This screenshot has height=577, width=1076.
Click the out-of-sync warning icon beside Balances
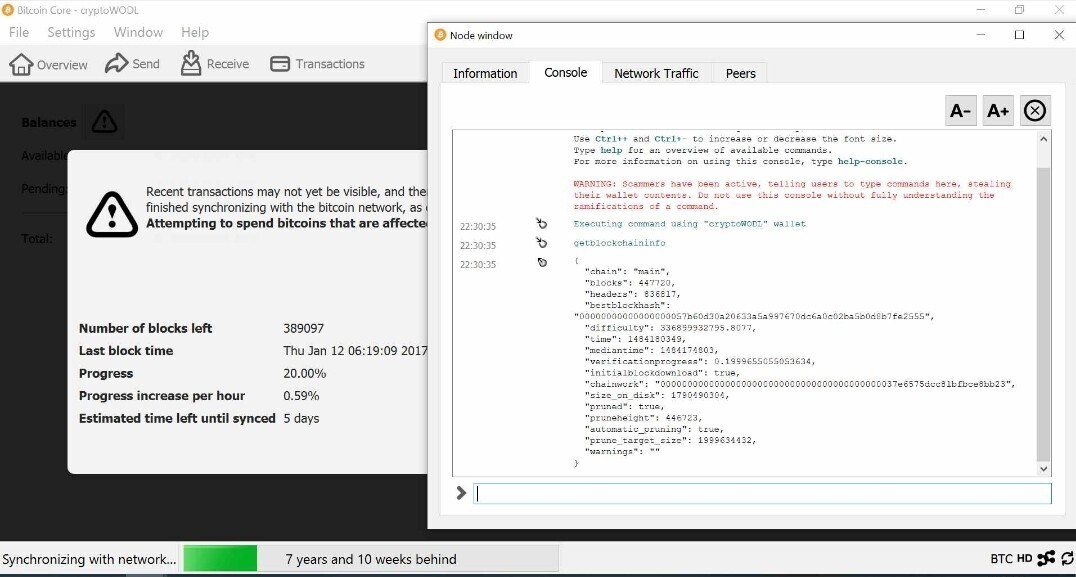104,122
